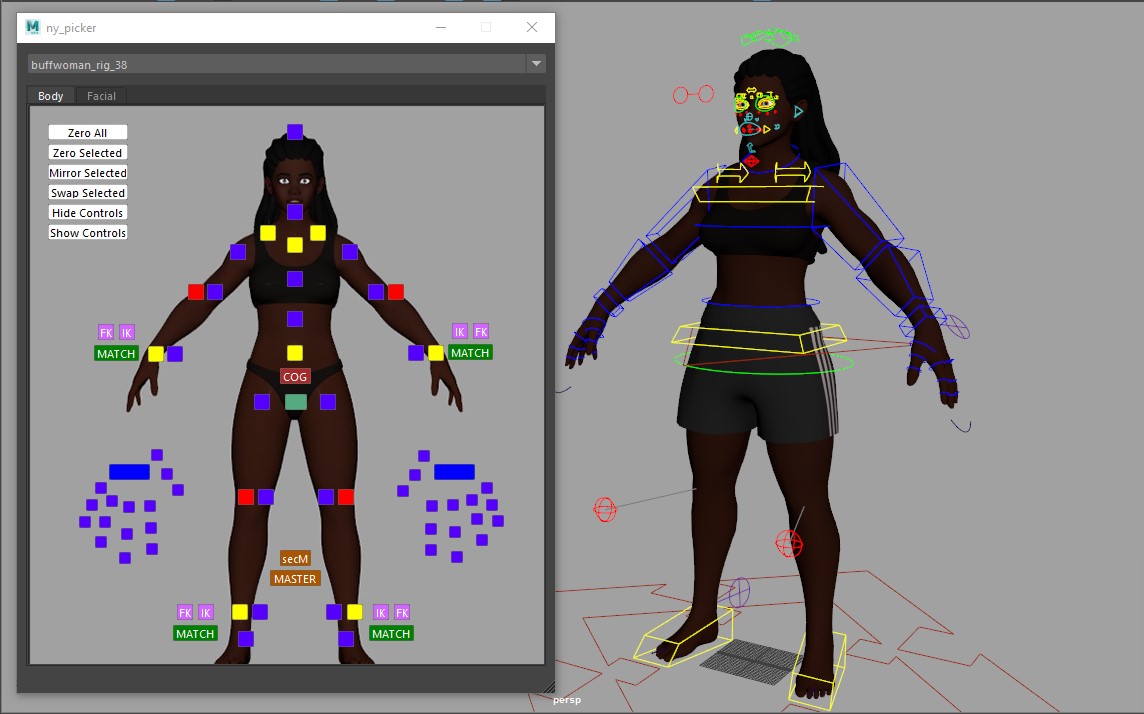The height and width of the screenshot is (714, 1144).
Task: Pick the yellow wrist control on screen-right hand
Action: (436, 353)
